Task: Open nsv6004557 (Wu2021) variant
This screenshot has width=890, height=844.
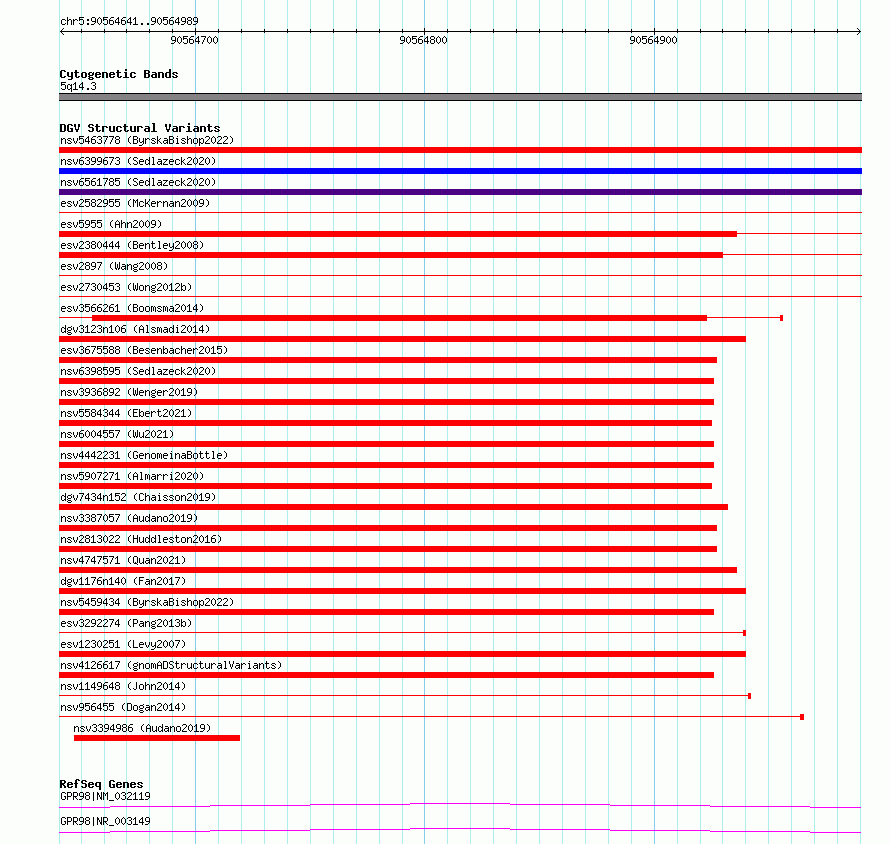Action: pyautogui.click(x=117, y=434)
